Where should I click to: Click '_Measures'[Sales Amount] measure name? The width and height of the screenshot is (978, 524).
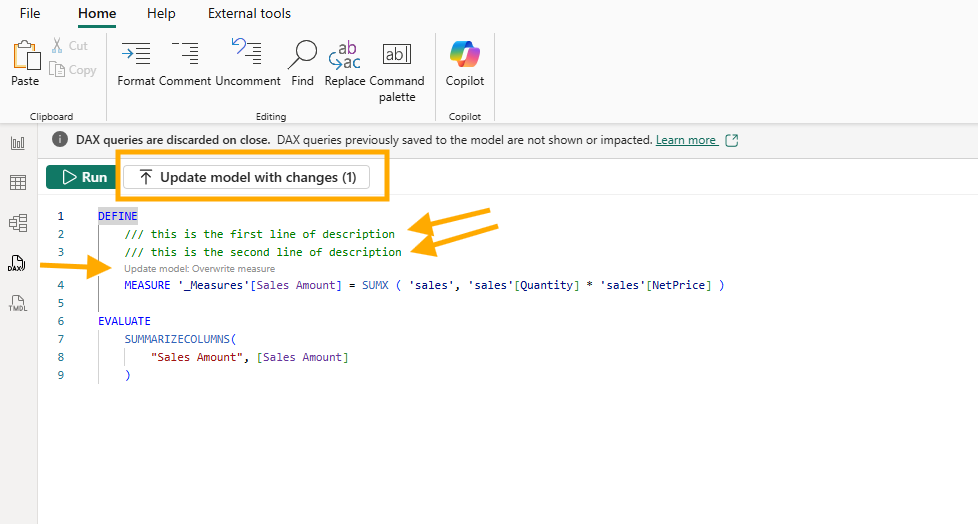coord(259,285)
